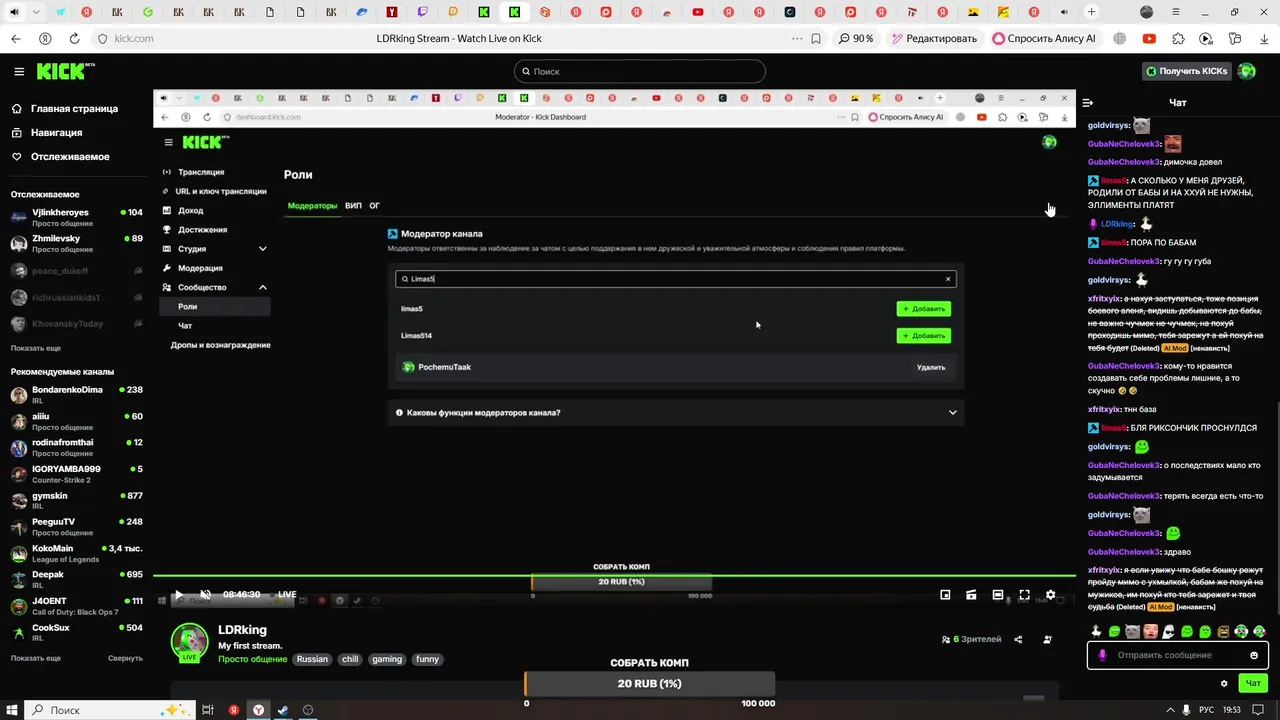This screenshot has height=720, width=1280.
Task: Open Steam from the taskbar
Action: pos(283,710)
